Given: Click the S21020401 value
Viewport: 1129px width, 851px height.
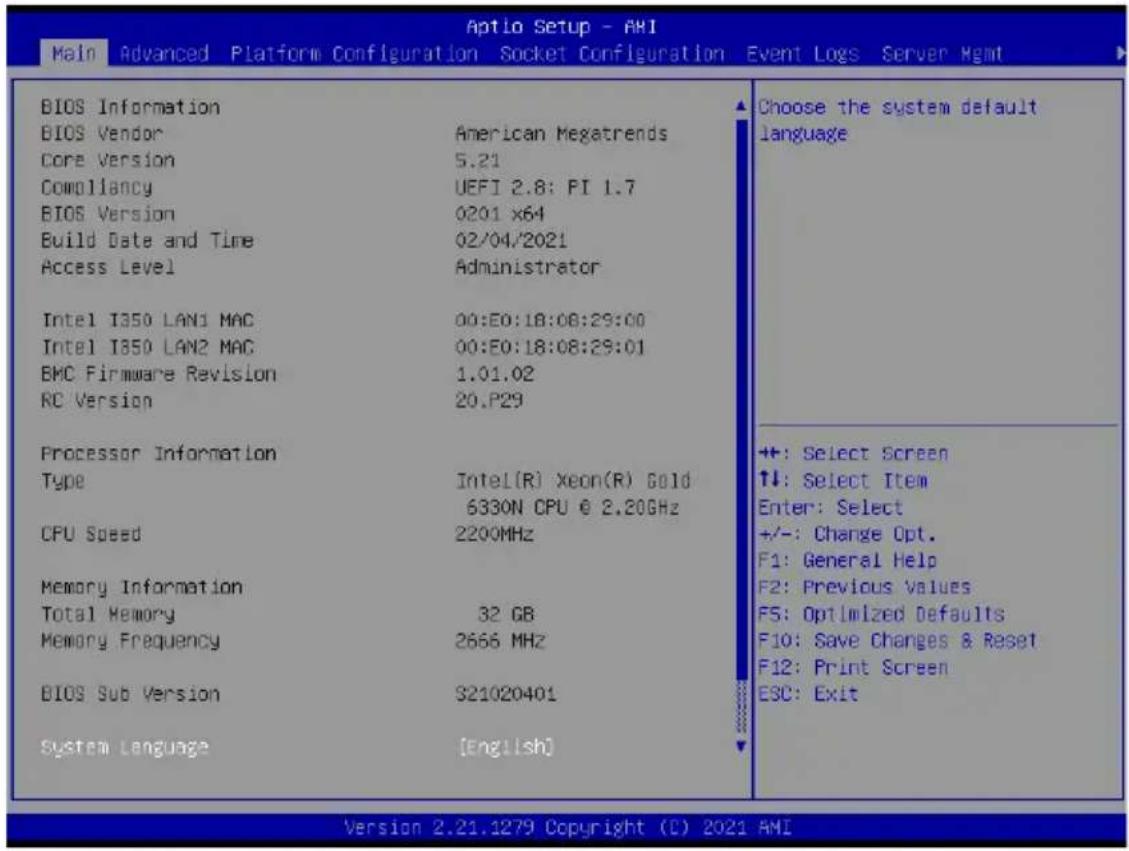Looking at the screenshot, I should (505, 694).
